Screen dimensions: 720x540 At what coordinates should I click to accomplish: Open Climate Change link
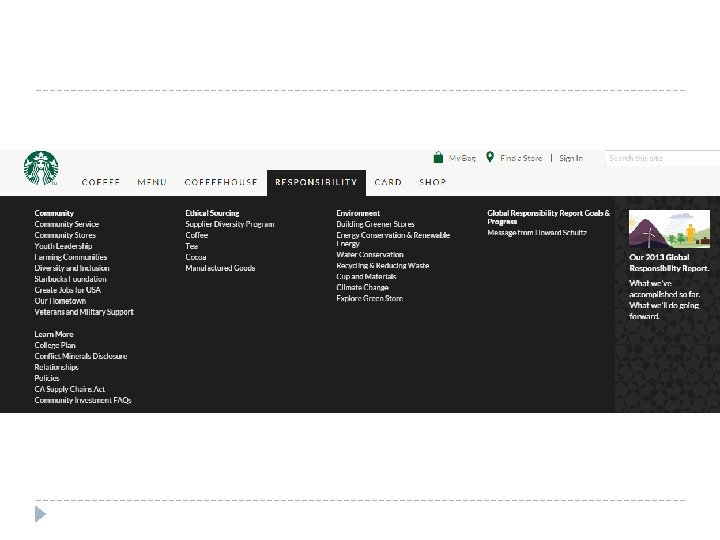click(x=362, y=287)
